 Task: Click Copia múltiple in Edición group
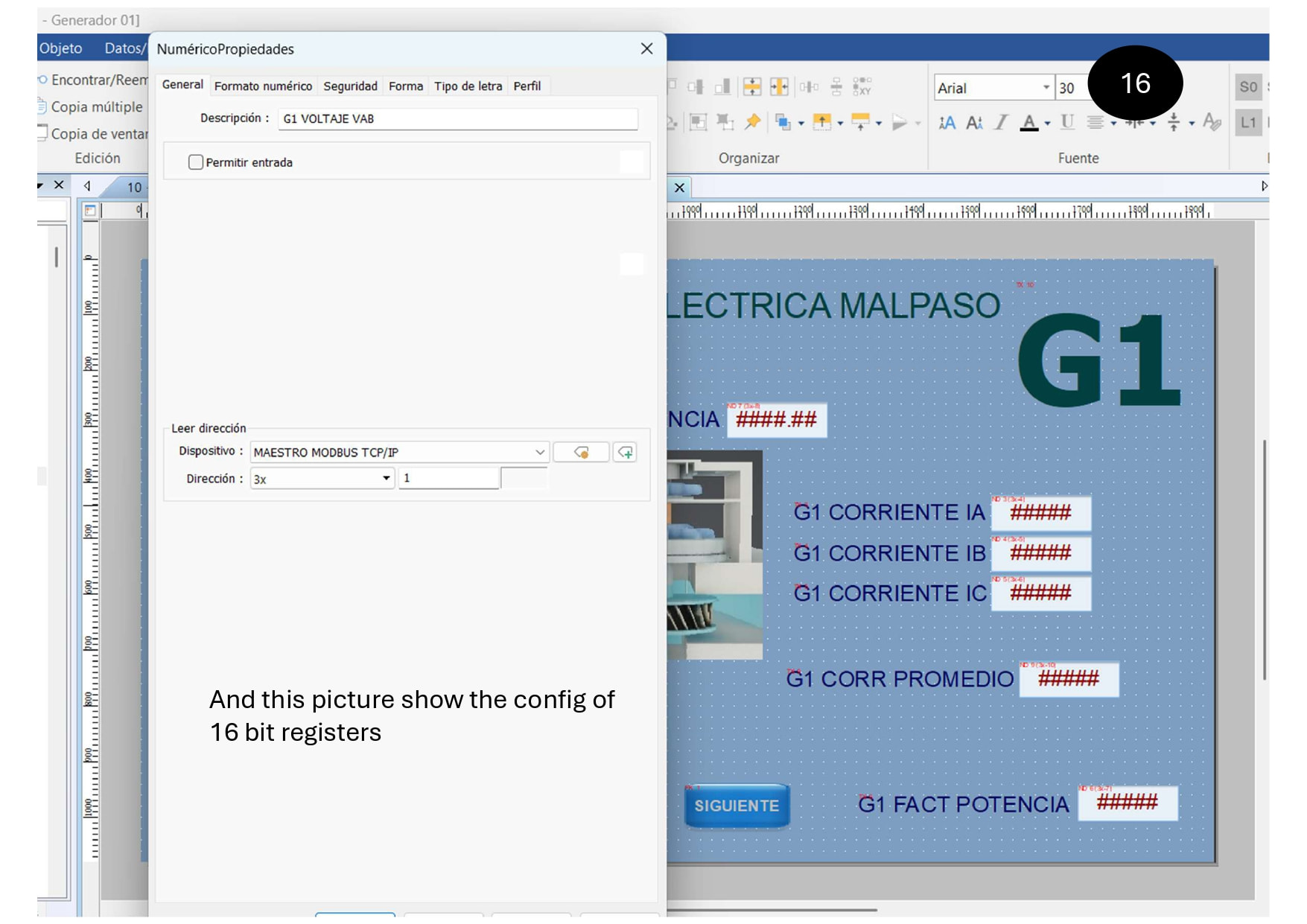pos(96,107)
